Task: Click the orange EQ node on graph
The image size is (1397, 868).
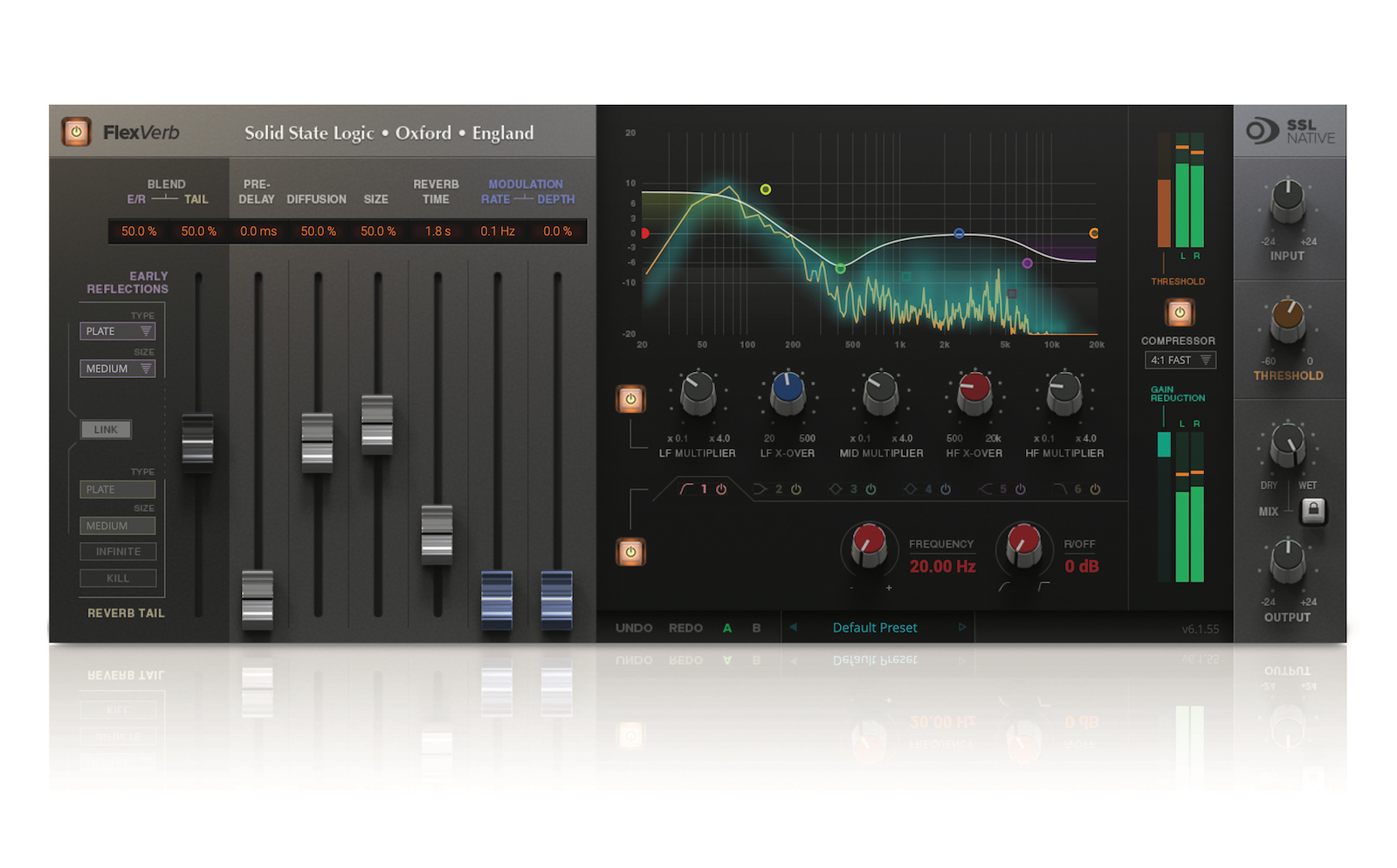Action: tap(1094, 233)
